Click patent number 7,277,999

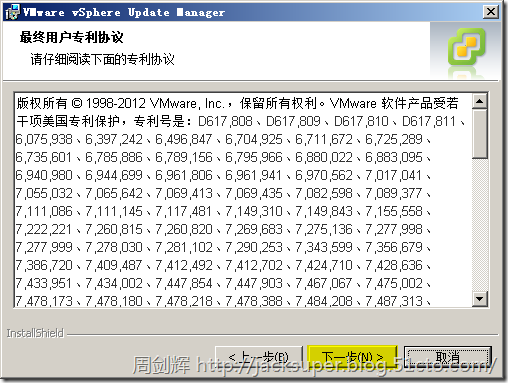(44, 247)
